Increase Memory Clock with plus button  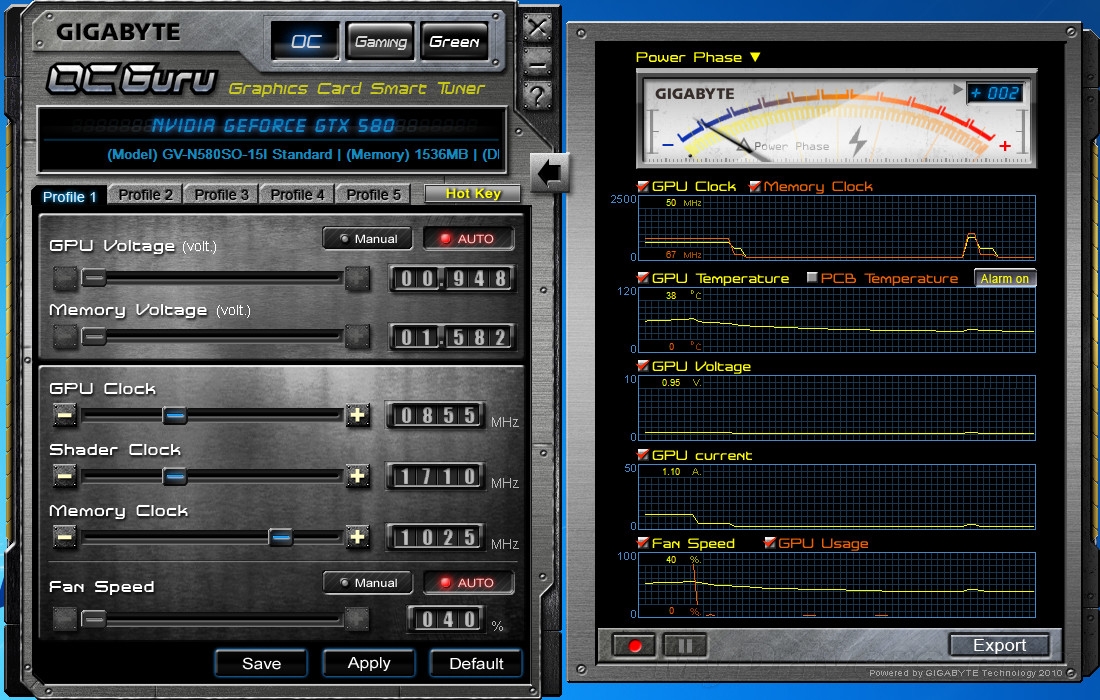click(x=358, y=537)
